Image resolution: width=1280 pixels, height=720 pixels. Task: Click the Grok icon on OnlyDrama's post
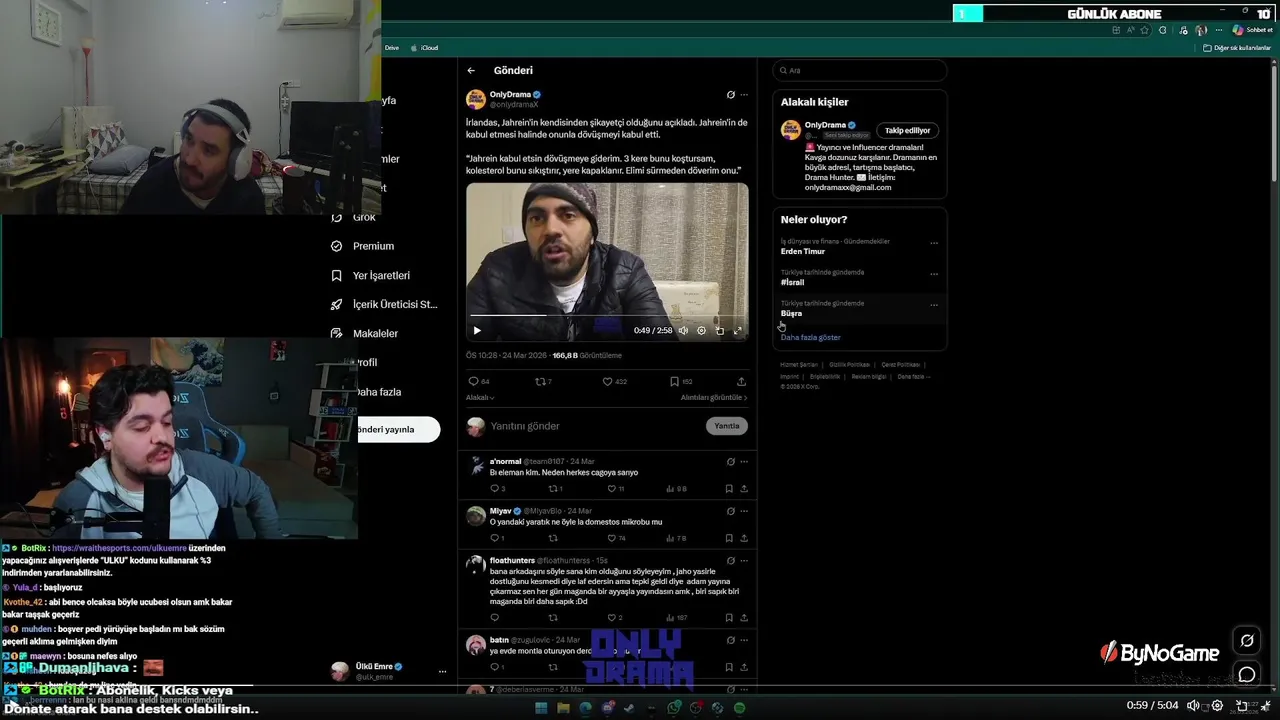(731, 95)
